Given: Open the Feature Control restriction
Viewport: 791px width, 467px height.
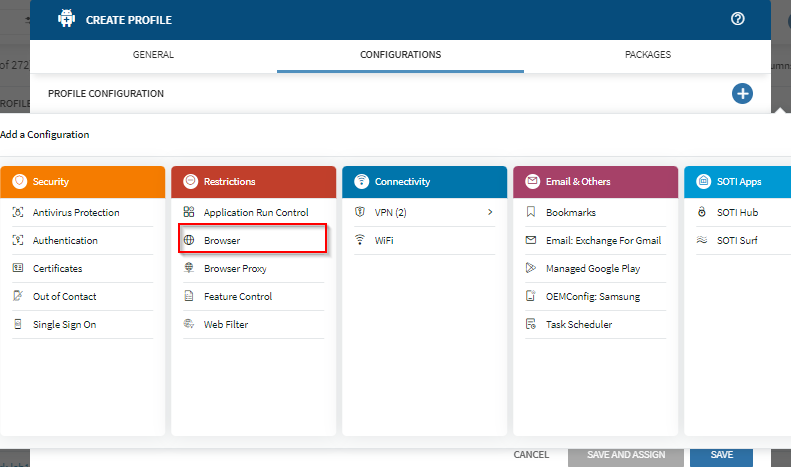Looking at the screenshot, I should click(237, 297).
